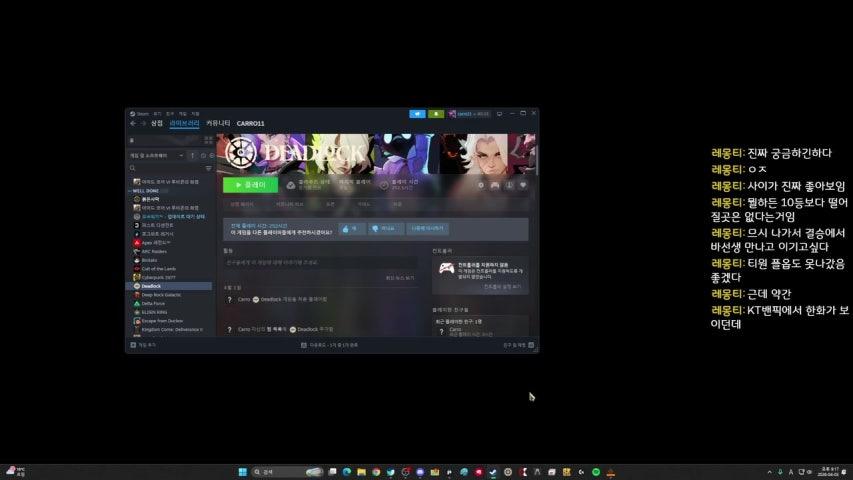Add Deadlock to favorites with heart icon
The height and width of the screenshot is (480, 853).
pos(523,185)
